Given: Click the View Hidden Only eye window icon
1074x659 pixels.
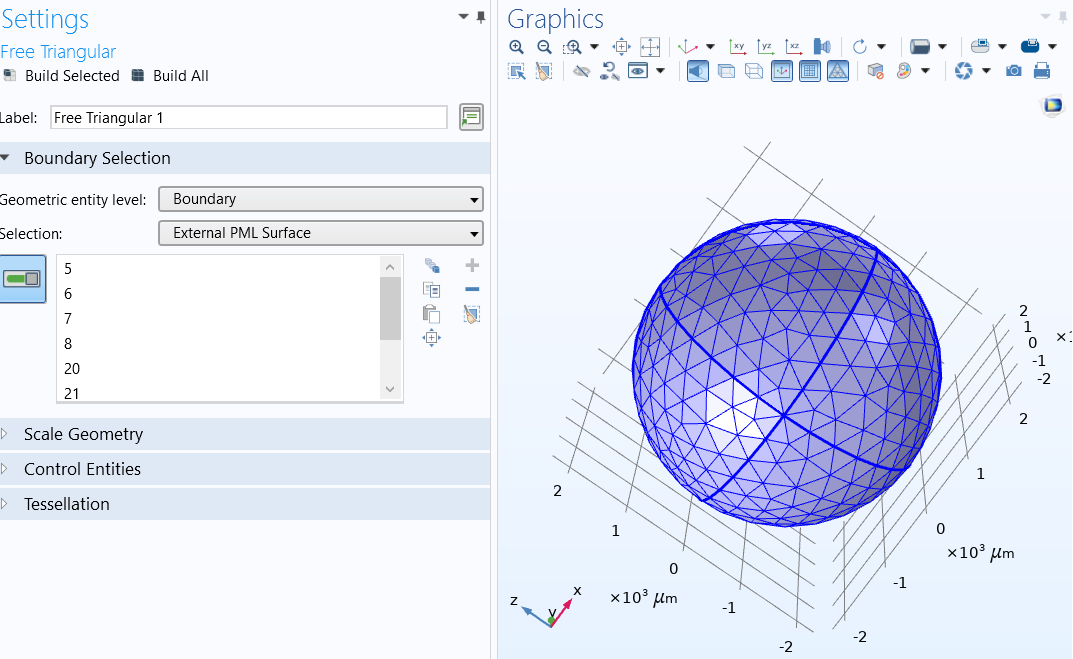Looking at the screenshot, I should coord(638,71).
